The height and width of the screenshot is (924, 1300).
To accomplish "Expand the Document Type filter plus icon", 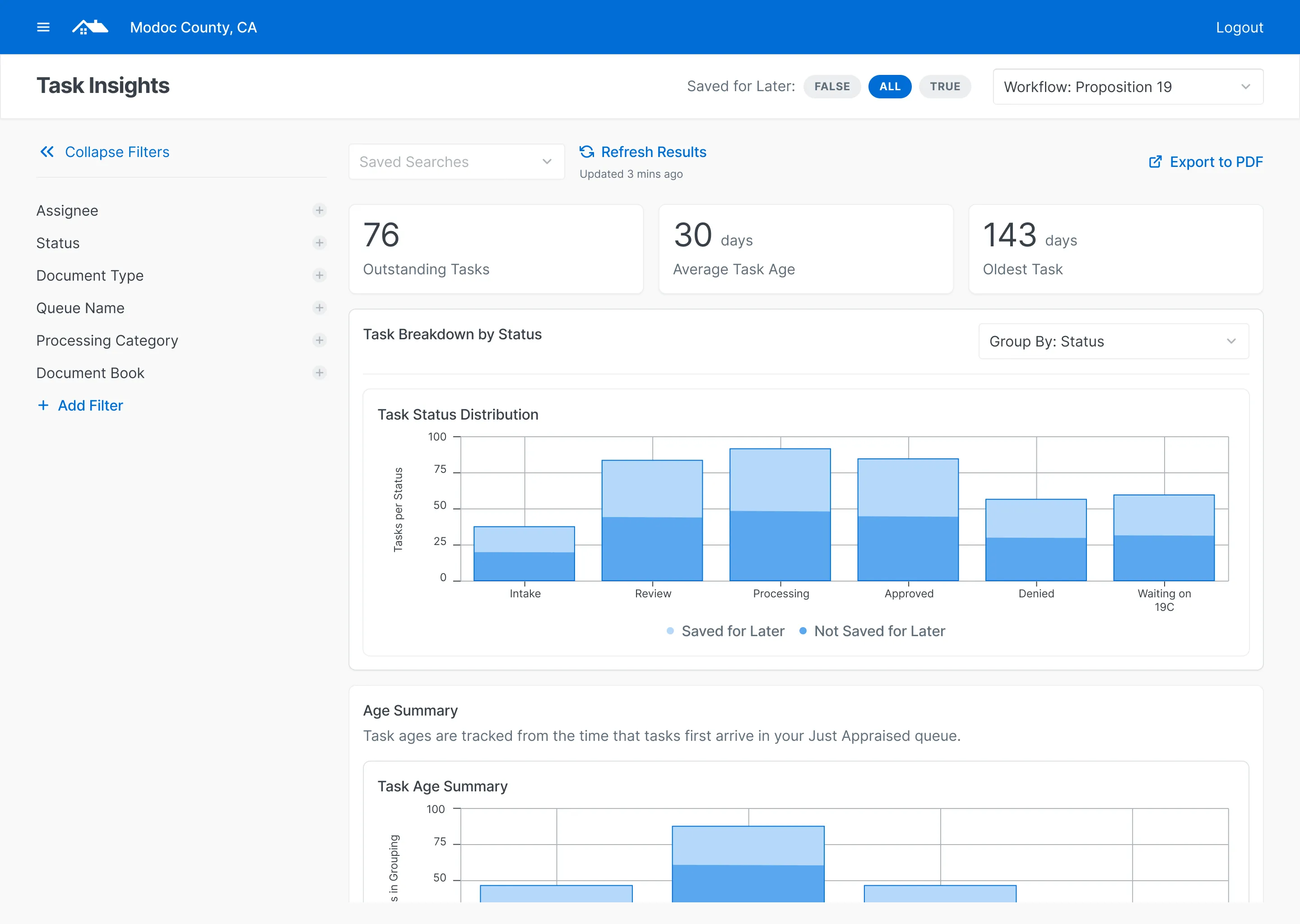I will click(x=319, y=275).
